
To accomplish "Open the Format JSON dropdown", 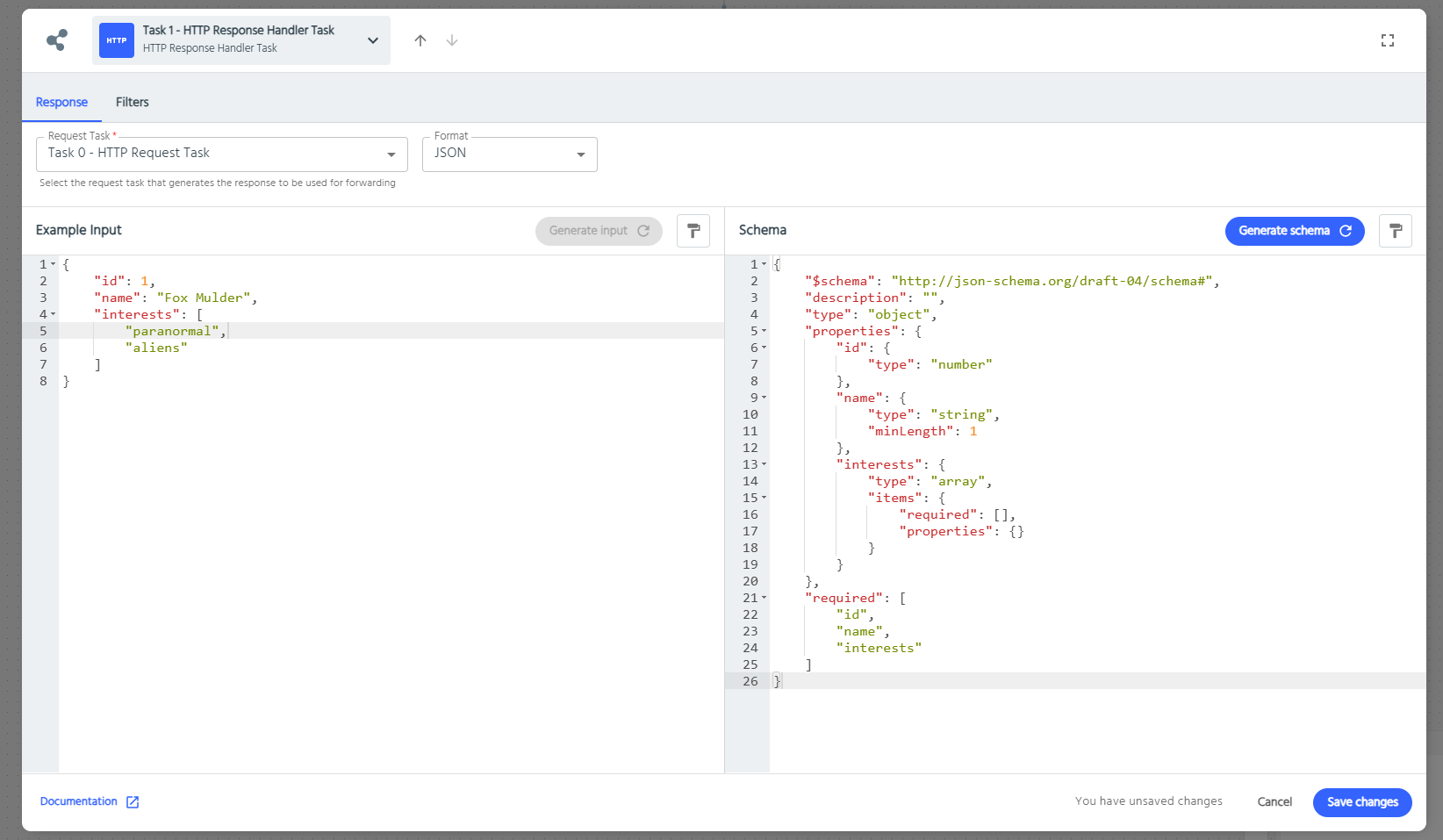I will [510, 154].
